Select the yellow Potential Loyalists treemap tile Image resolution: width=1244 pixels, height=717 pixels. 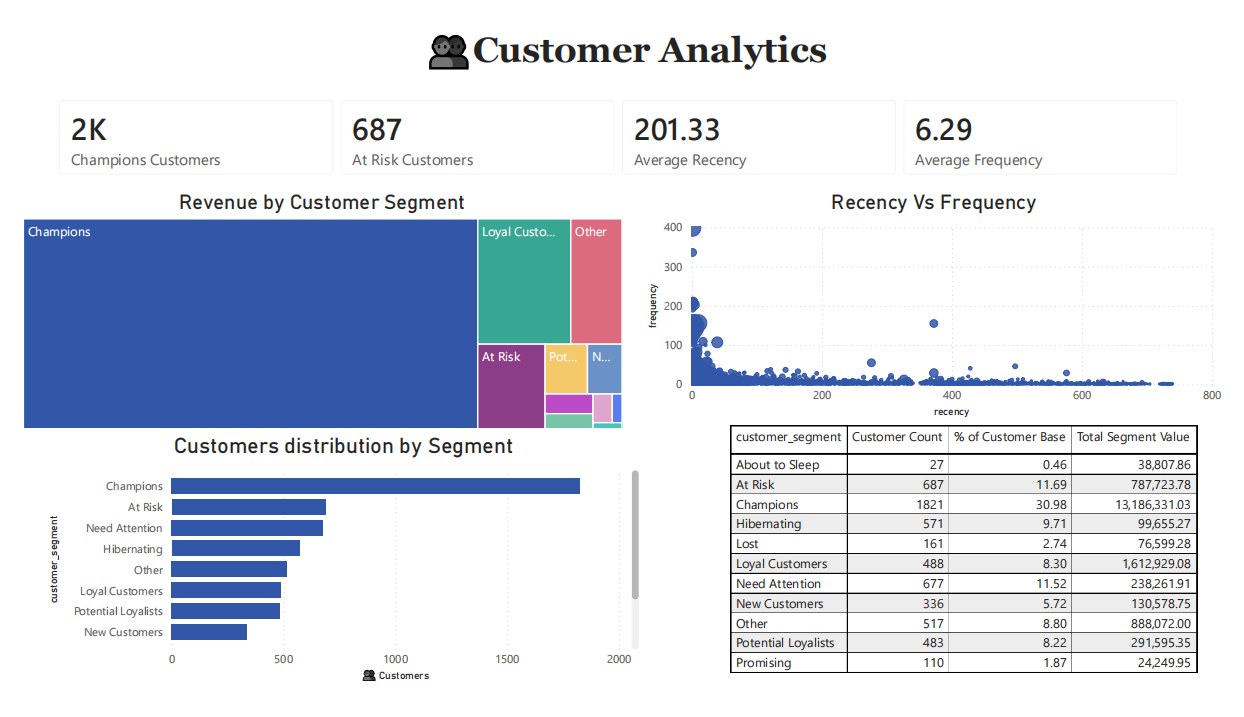pos(566,369)
